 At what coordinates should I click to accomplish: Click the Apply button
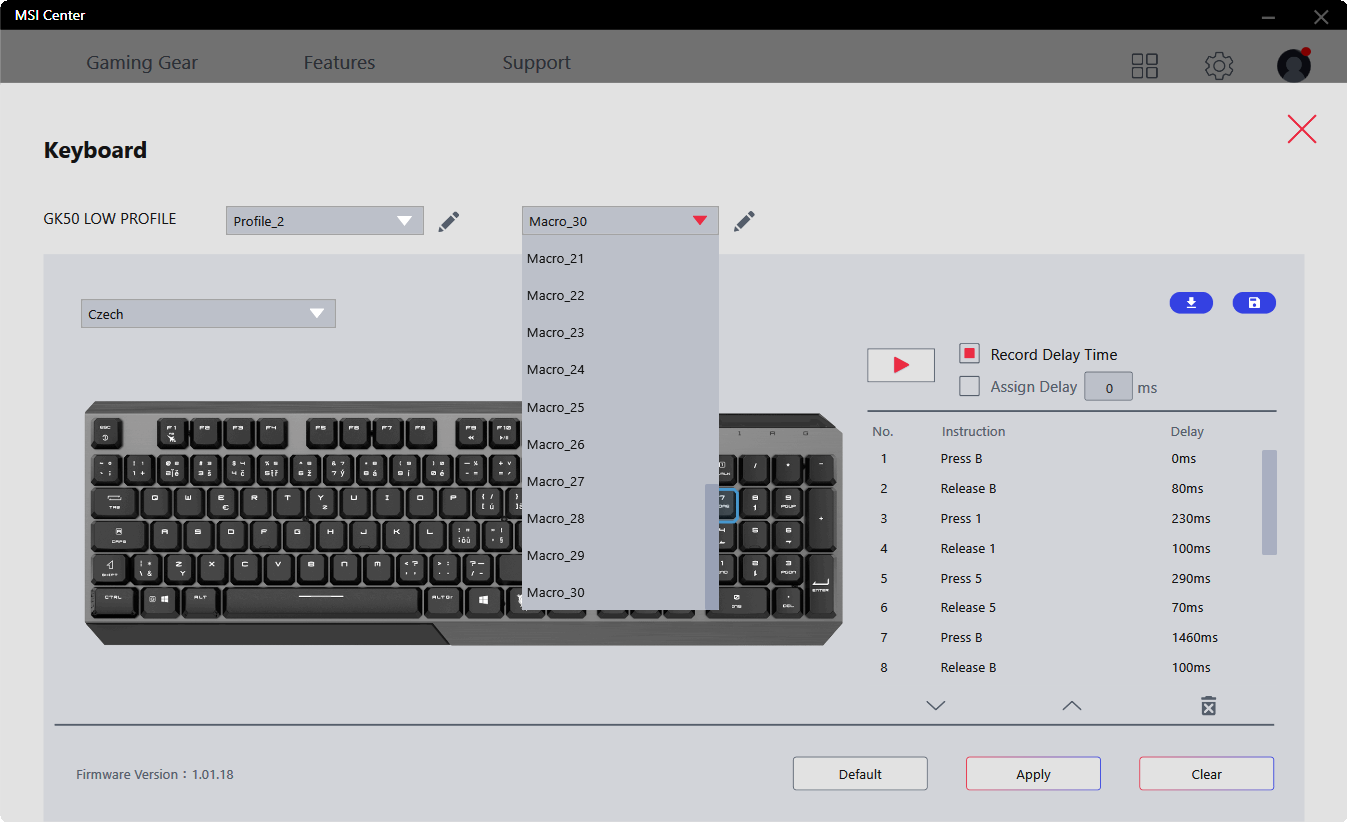click(x=1033, y=774)
